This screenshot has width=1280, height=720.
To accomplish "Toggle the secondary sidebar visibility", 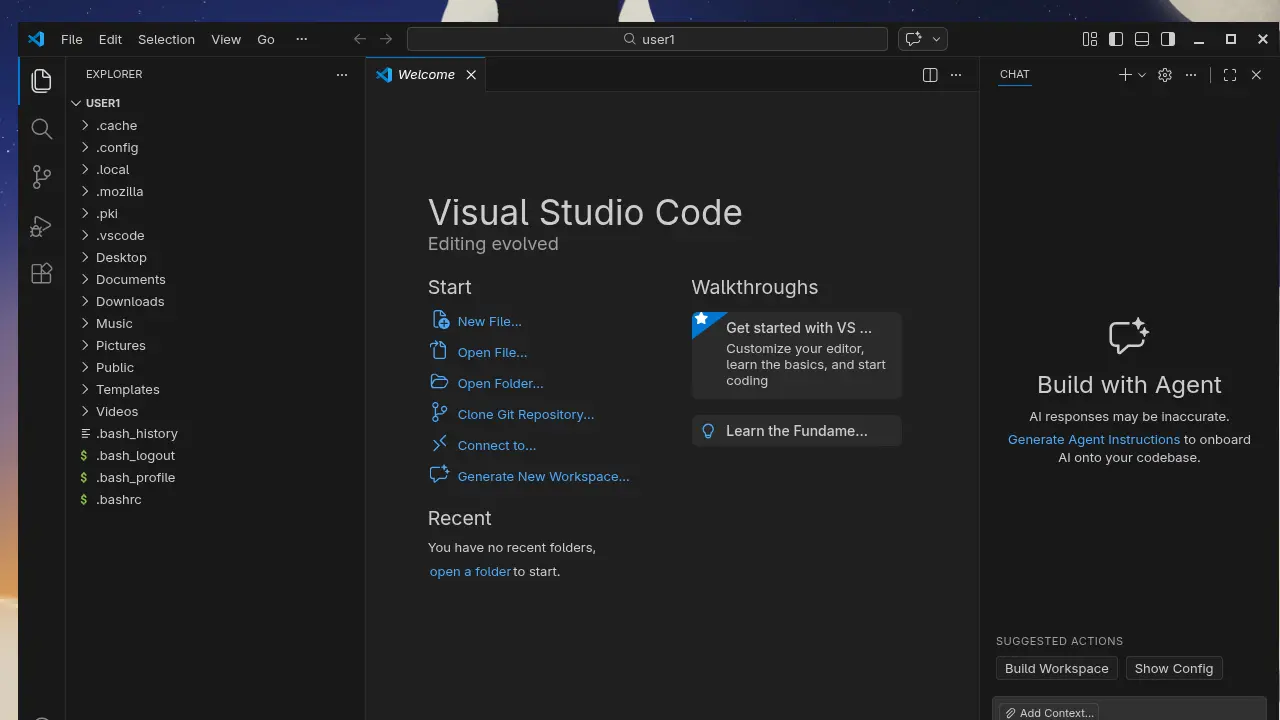I will [1167, 39].
